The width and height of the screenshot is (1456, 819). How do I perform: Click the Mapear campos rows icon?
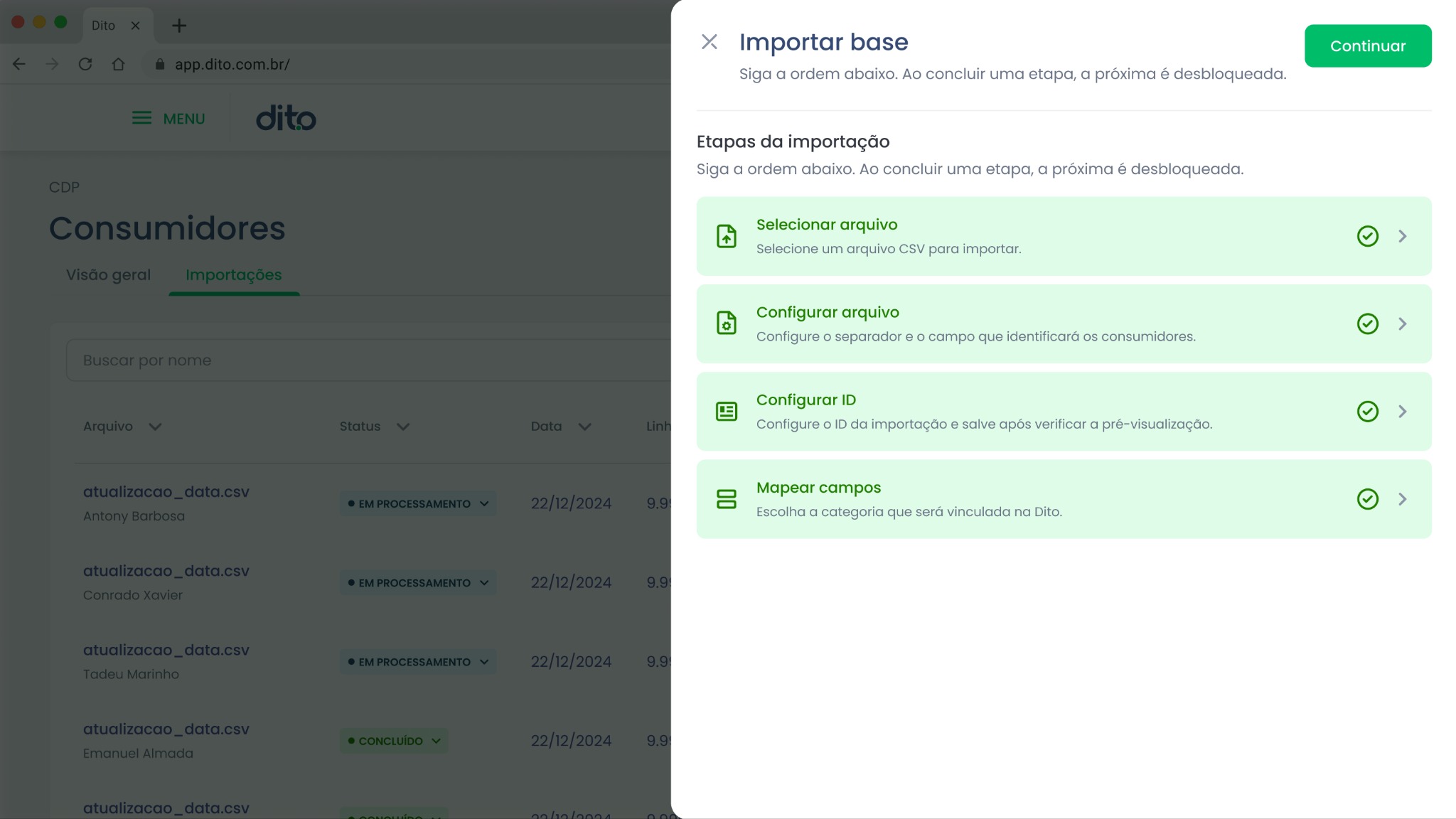[x=726, y=499]
